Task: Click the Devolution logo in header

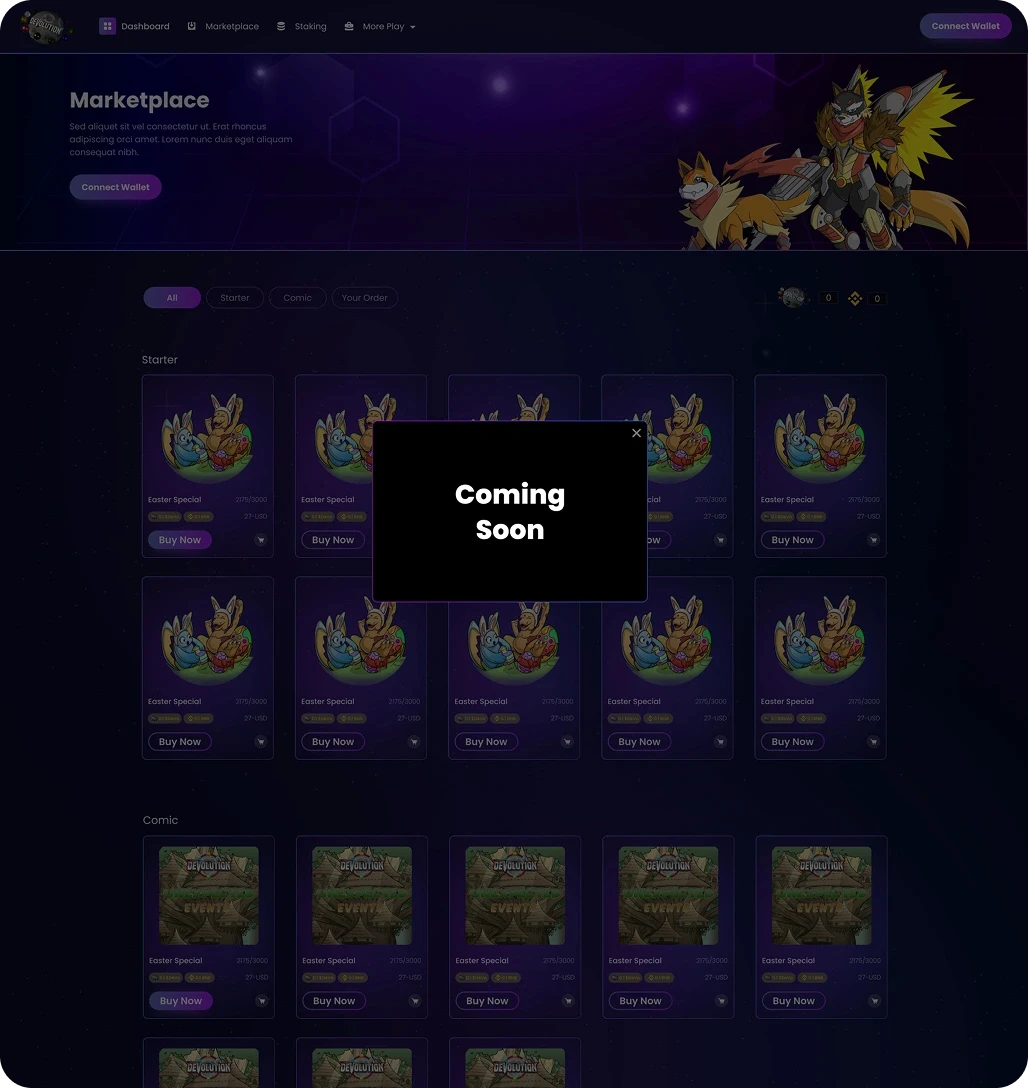Action: (x=46, y=26)
